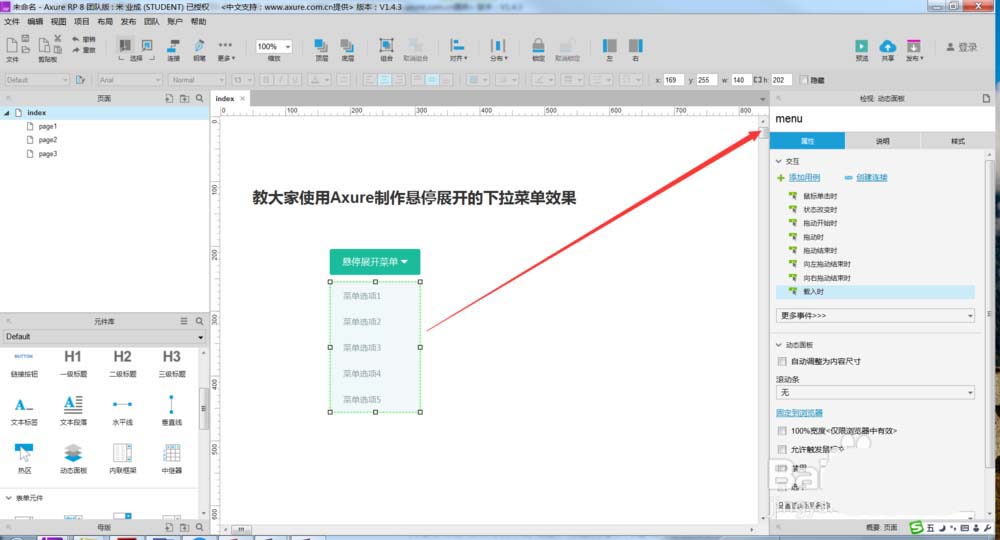Image resolution: width=1000 pixels, height=540 pixels.
Task: Click the 固定到浏览器 link
Action: point(799,413)
